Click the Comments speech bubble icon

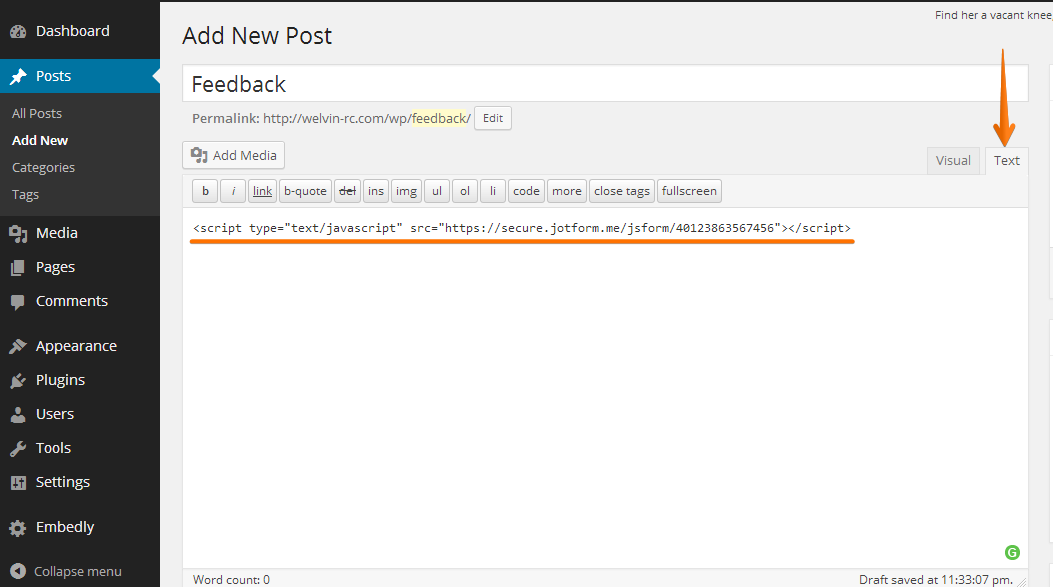pyautogui.click(x=18, y=301)
